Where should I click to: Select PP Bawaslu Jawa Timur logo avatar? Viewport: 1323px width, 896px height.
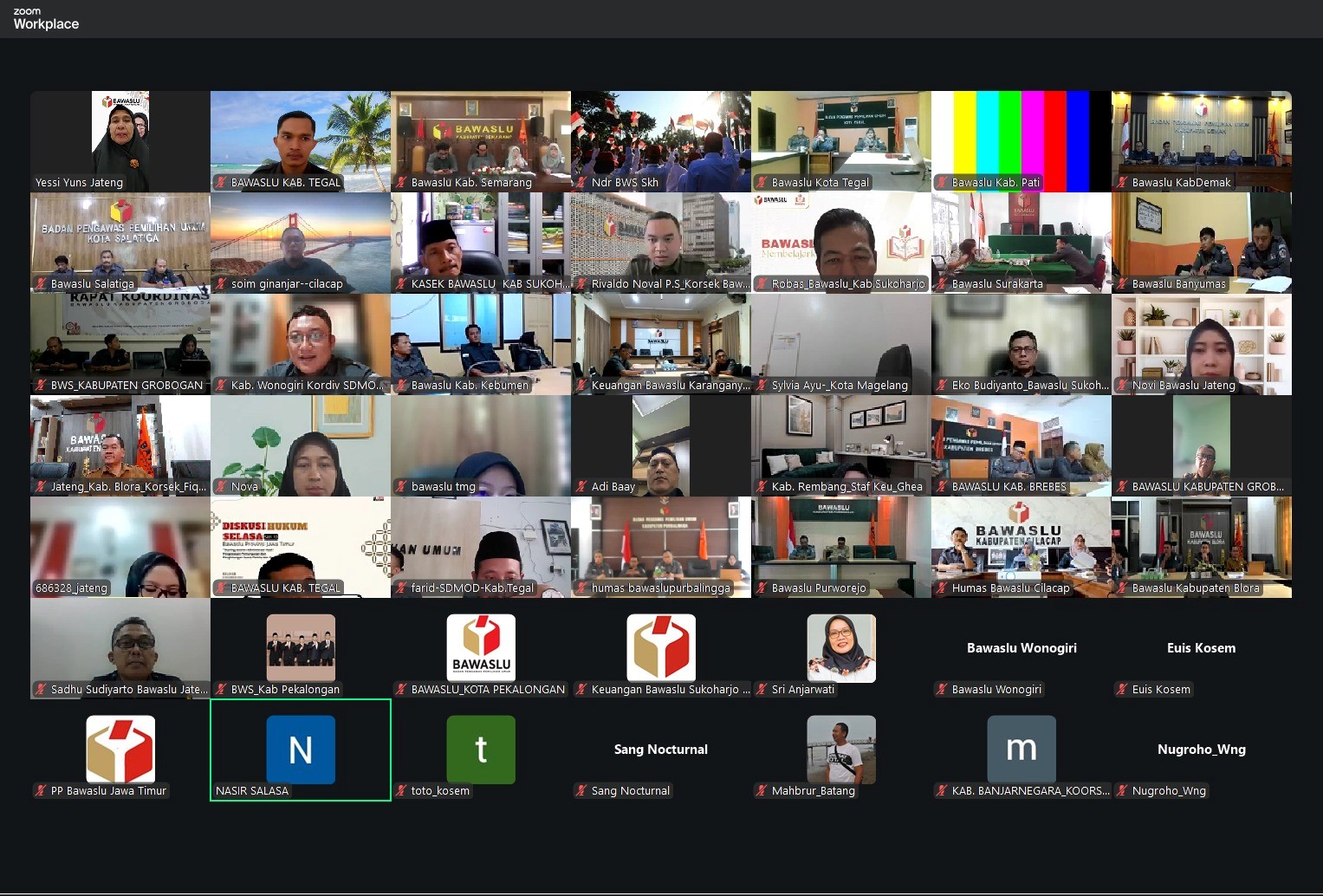120,750
